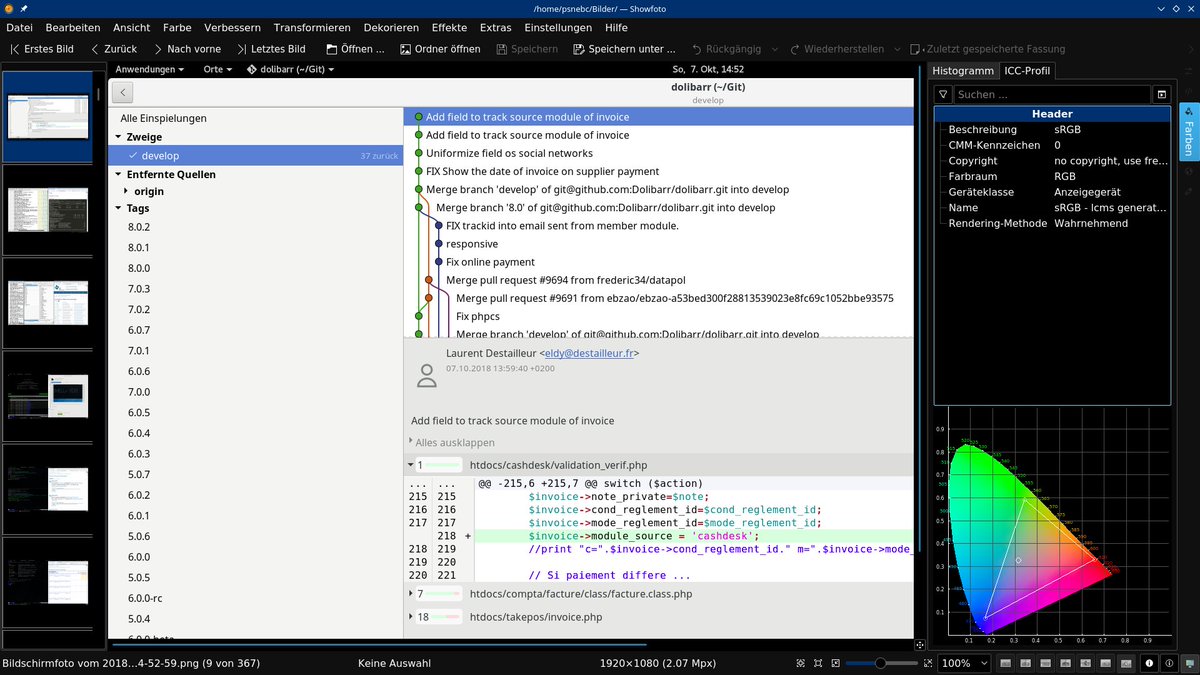
Task: Select commit 'Fix online payment'
Action: click(x=490, y=262)
